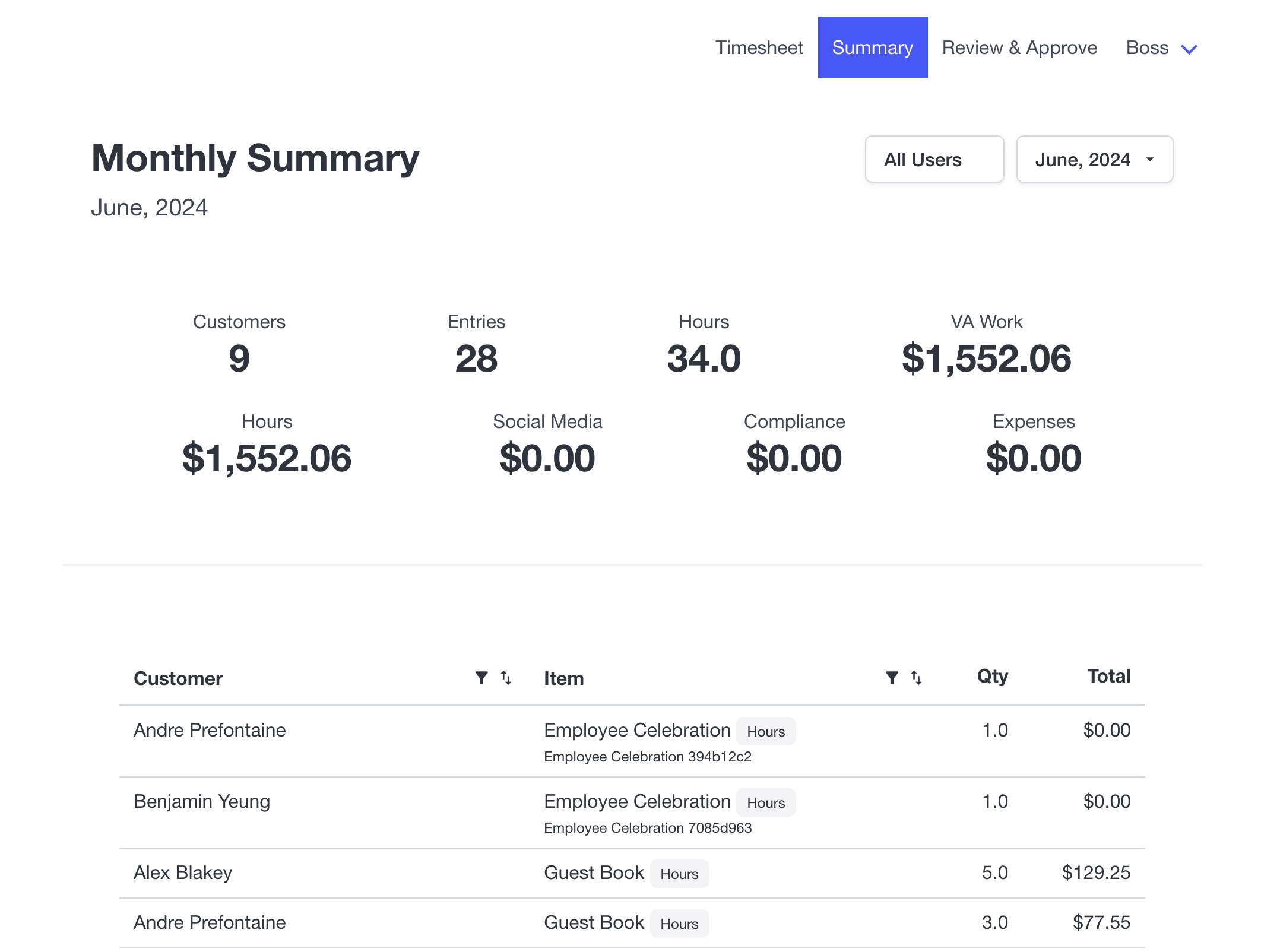1280x952 pixels.
Task: Filter the Customer column
Action: [481, 678]
